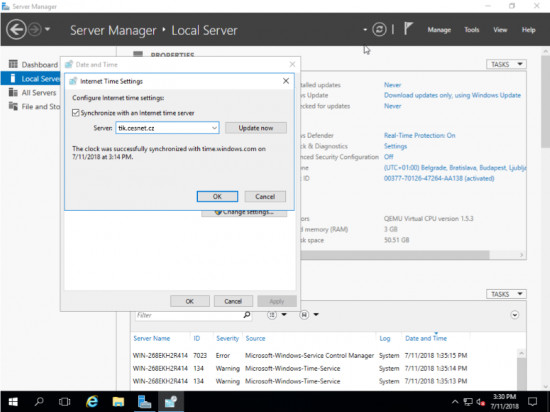Open the events TASKS dropdown
The width and height of the screenshot is (550, 412).
506,294
